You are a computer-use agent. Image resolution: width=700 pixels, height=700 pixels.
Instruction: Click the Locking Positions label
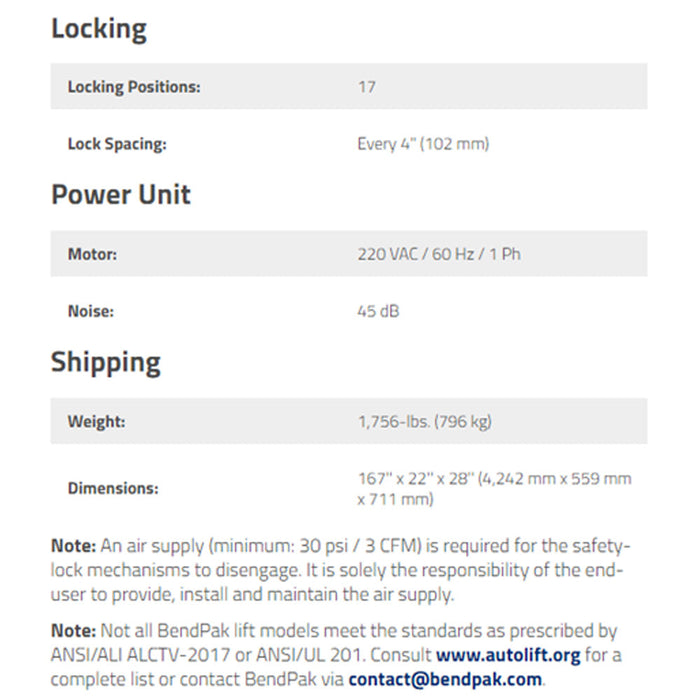134,87
